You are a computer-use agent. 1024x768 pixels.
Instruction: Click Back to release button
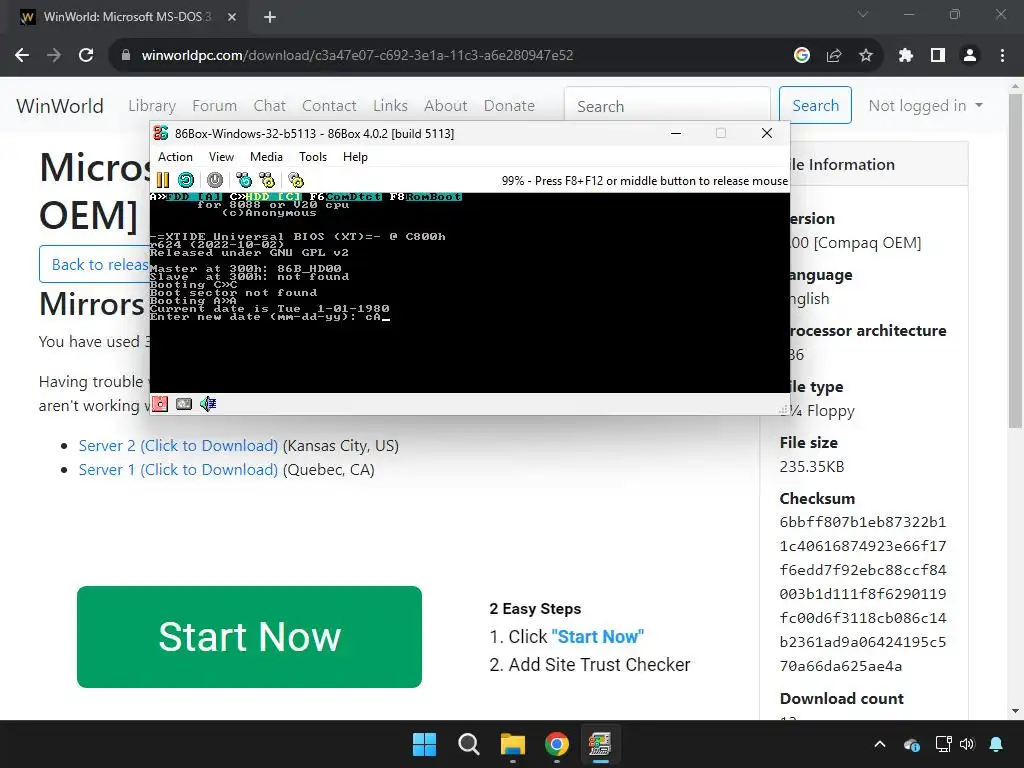coord(95,264)
